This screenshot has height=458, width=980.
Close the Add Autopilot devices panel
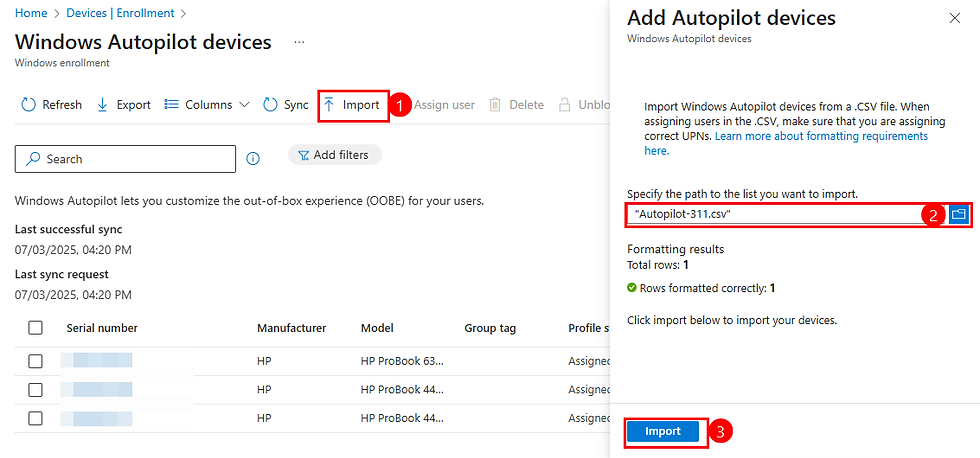tap(954, 18)
